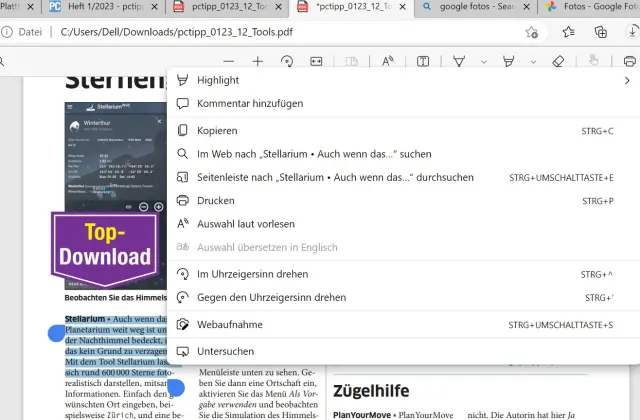
Task: Add this page to favorites with star icon
Action: click(532, 32)
